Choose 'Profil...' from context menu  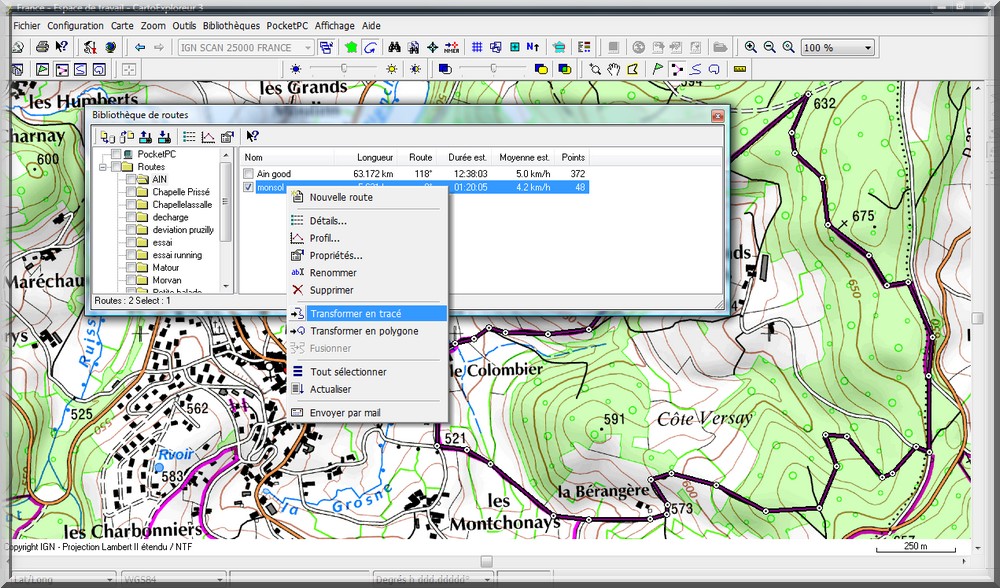click(x=367, y=239)
